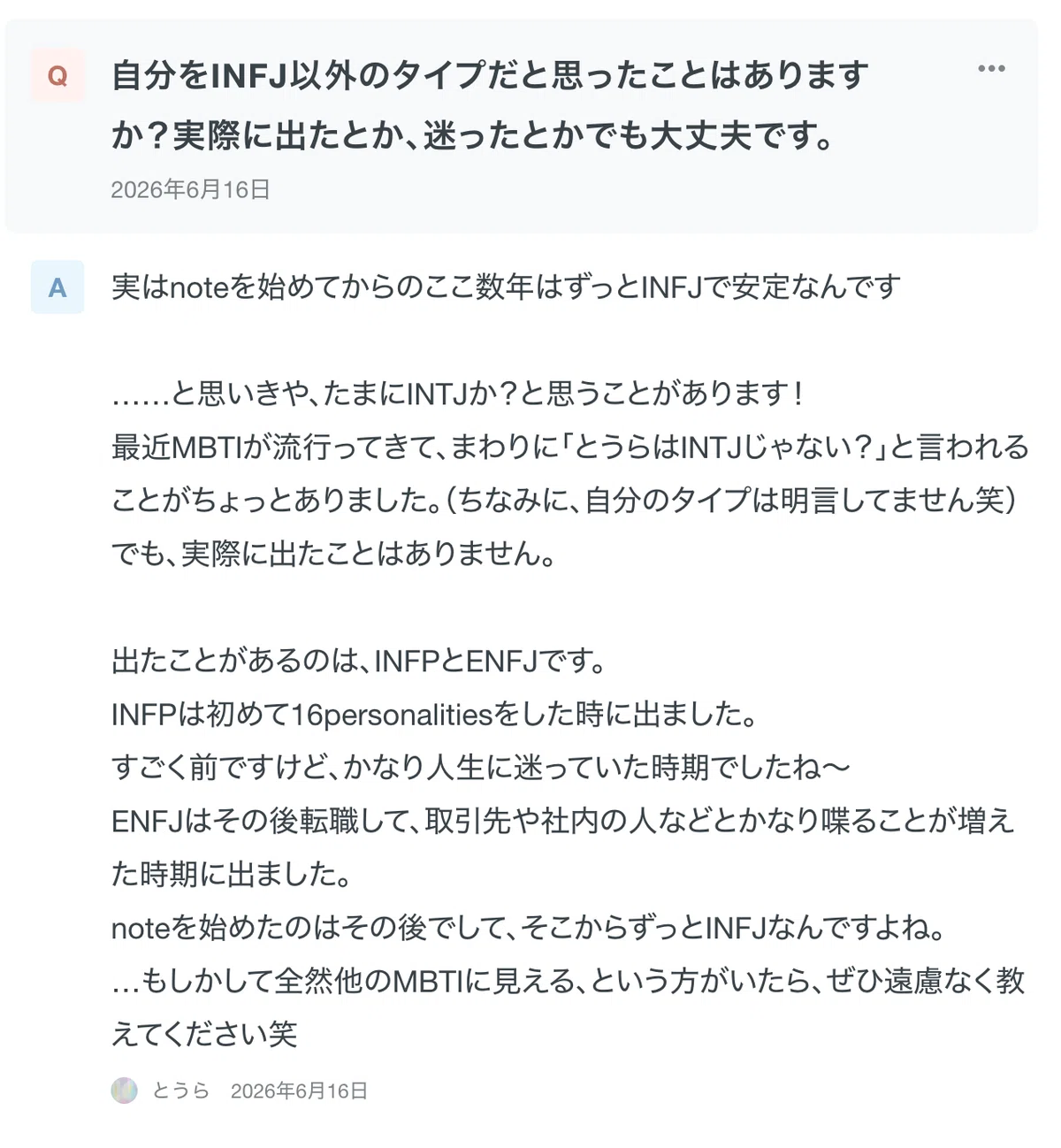This screenshot has height=1148, width=1061.
Task: Click the line mentioning 16personalities
Action: pyautogui.click(x=435, y=714)
